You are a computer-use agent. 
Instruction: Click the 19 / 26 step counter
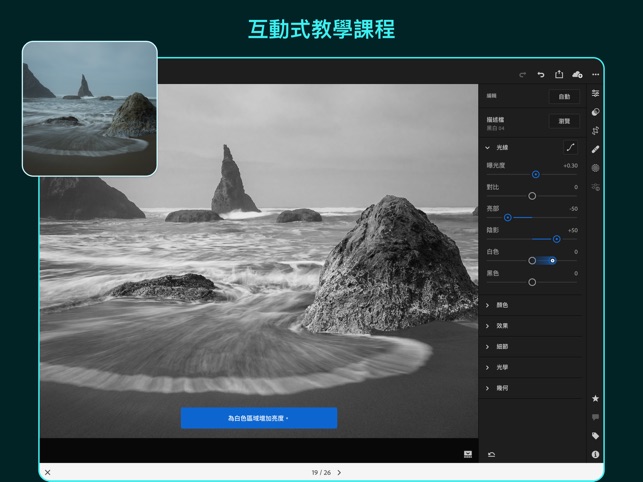pyautogui.click(x=321, y=473)
